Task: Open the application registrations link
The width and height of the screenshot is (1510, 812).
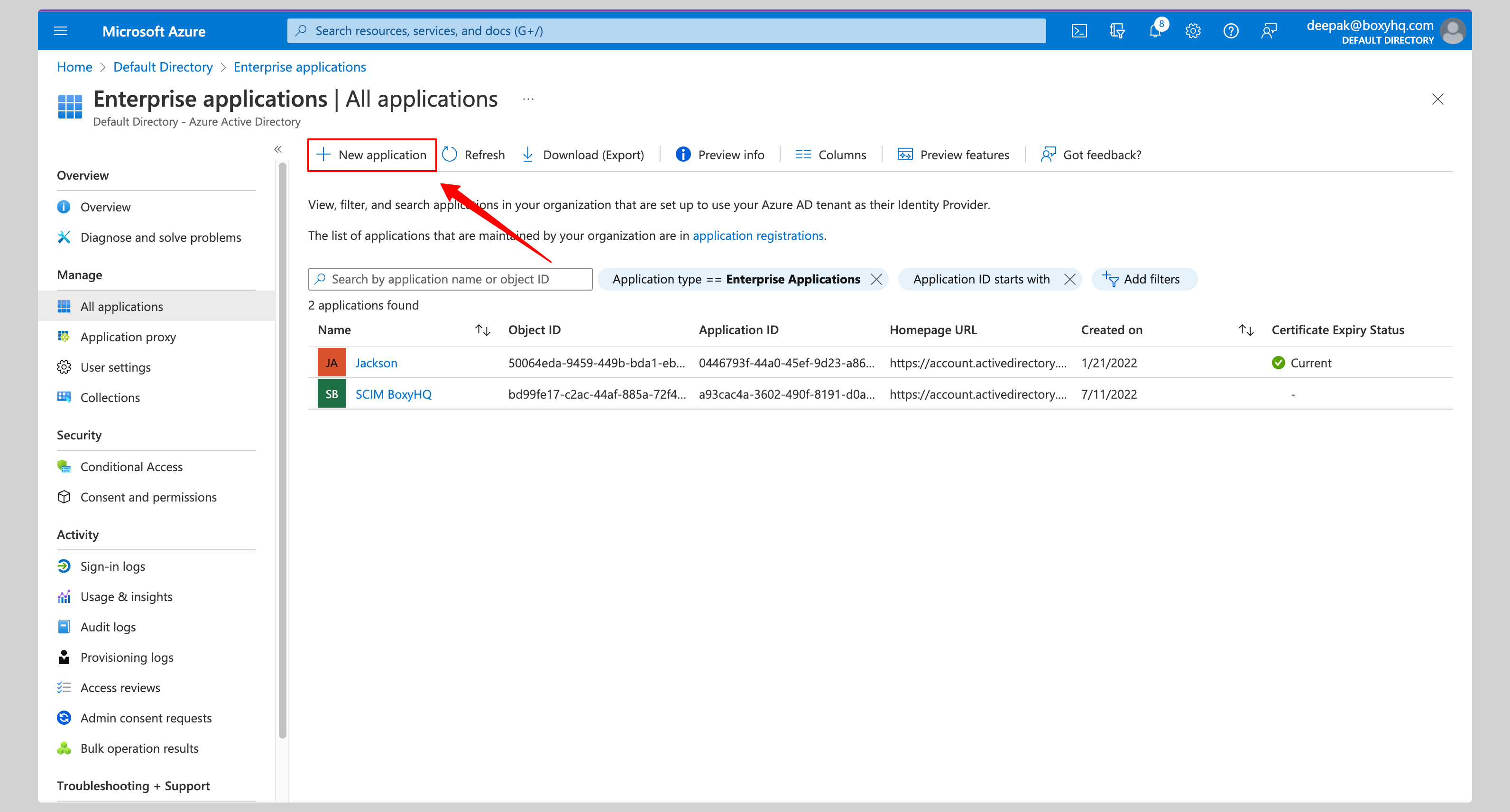Action: pos(758,236)
